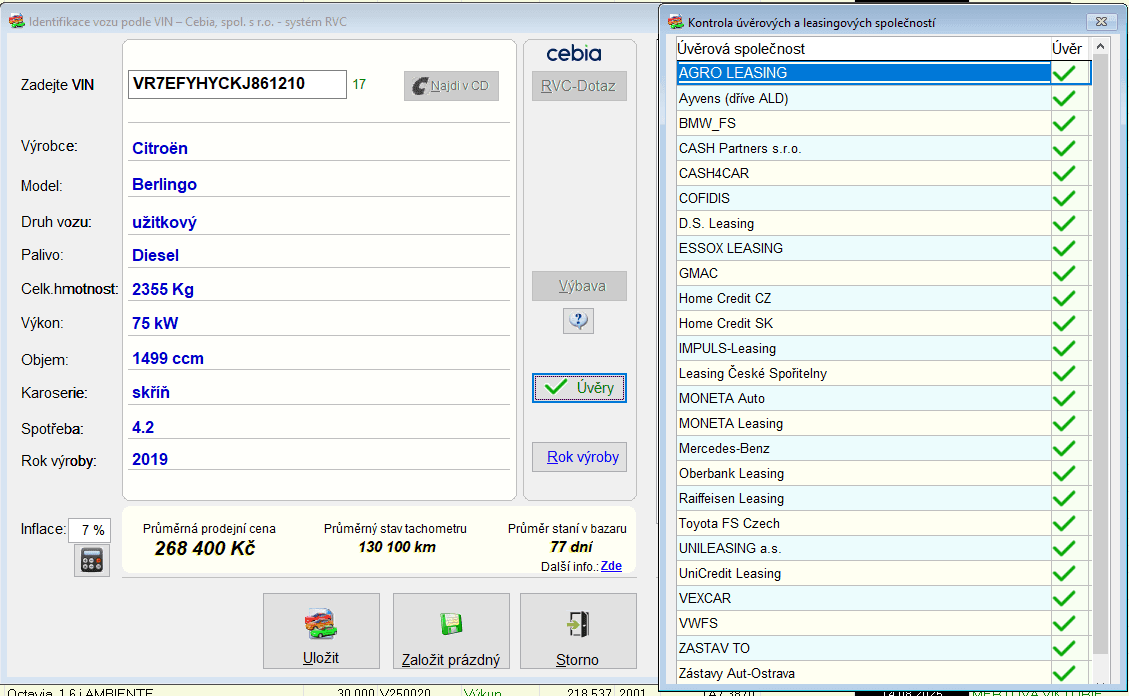Click the calculator icon below Inflace
Viewport: 1129px width, 696px height.
click(91, 560)
